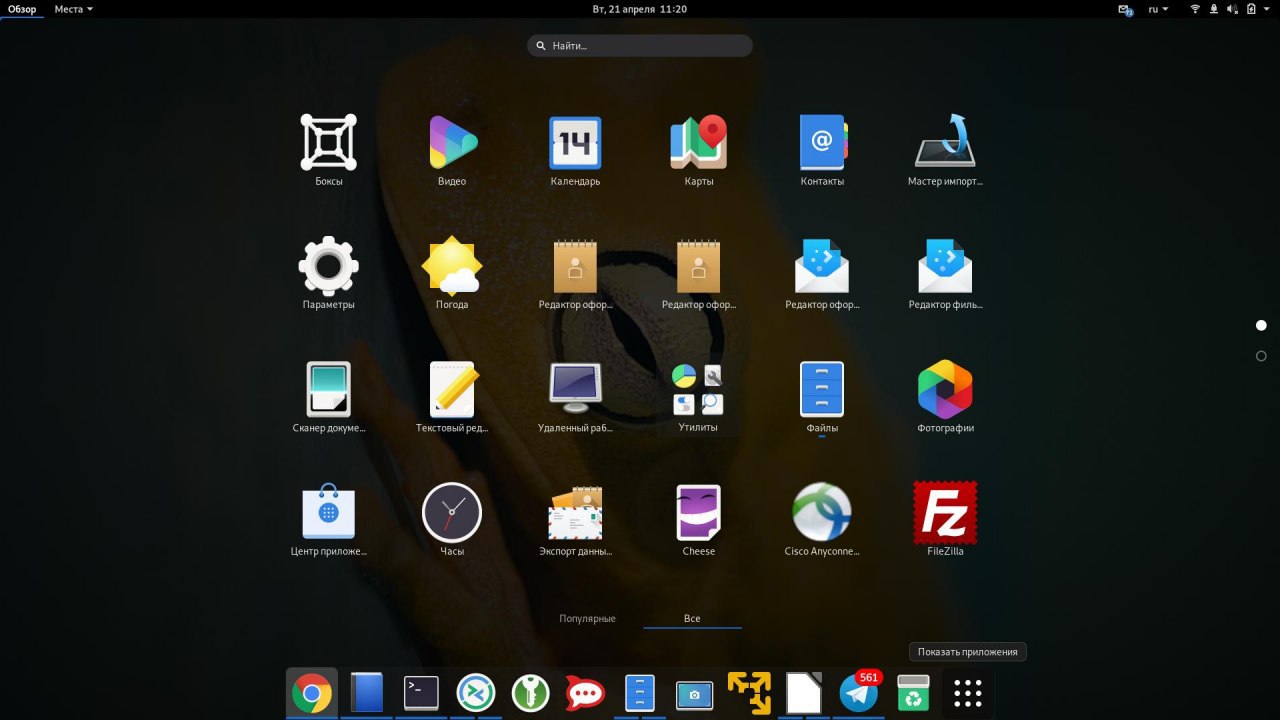Open the blank document icon in dock
This screenshot has height=720, width=1280.
804,693
